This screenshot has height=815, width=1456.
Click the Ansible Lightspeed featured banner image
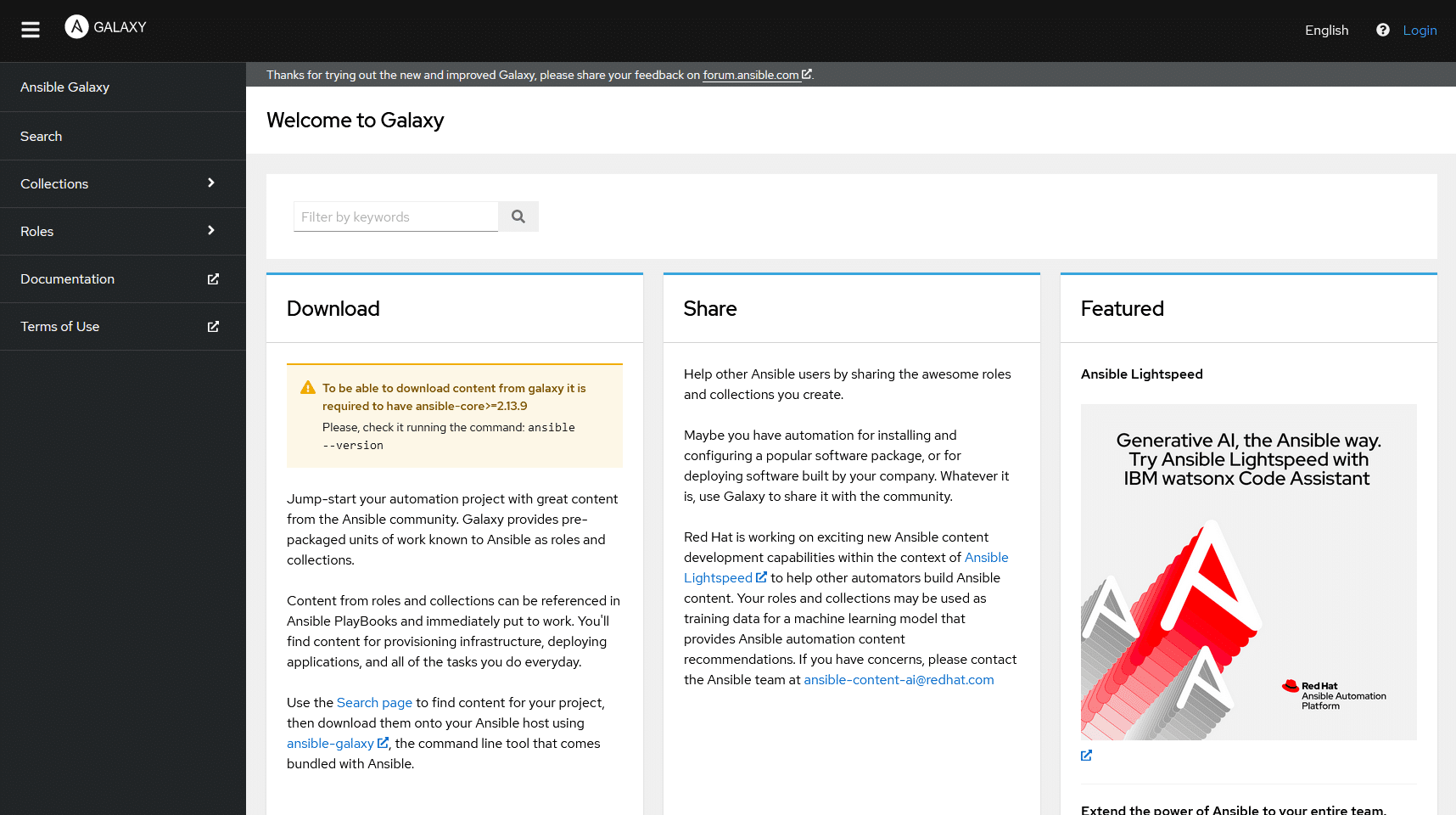click(x=1248, y=572)
